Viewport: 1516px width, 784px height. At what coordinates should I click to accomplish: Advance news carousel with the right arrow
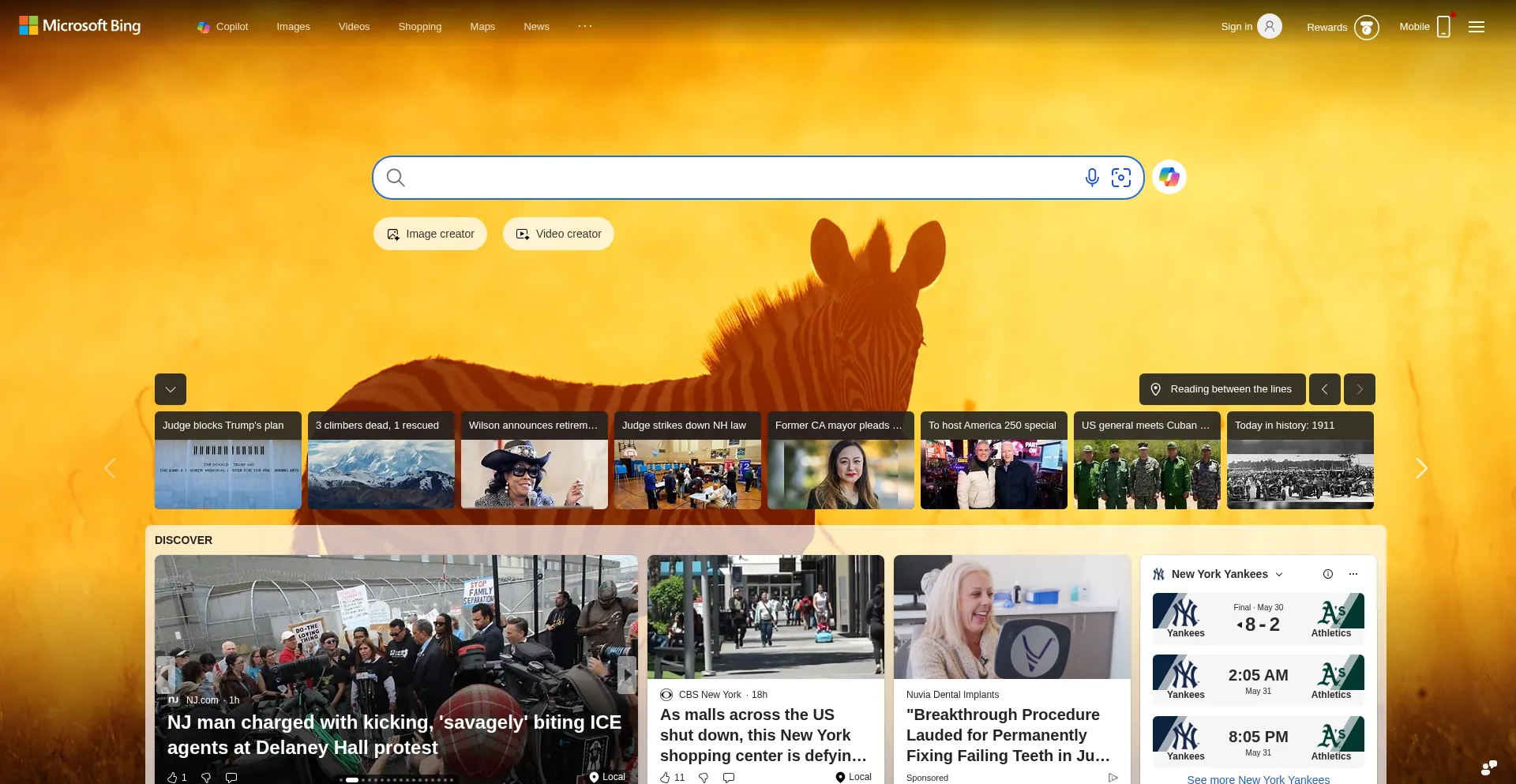pyautogui.click(x=1421, y=468)
